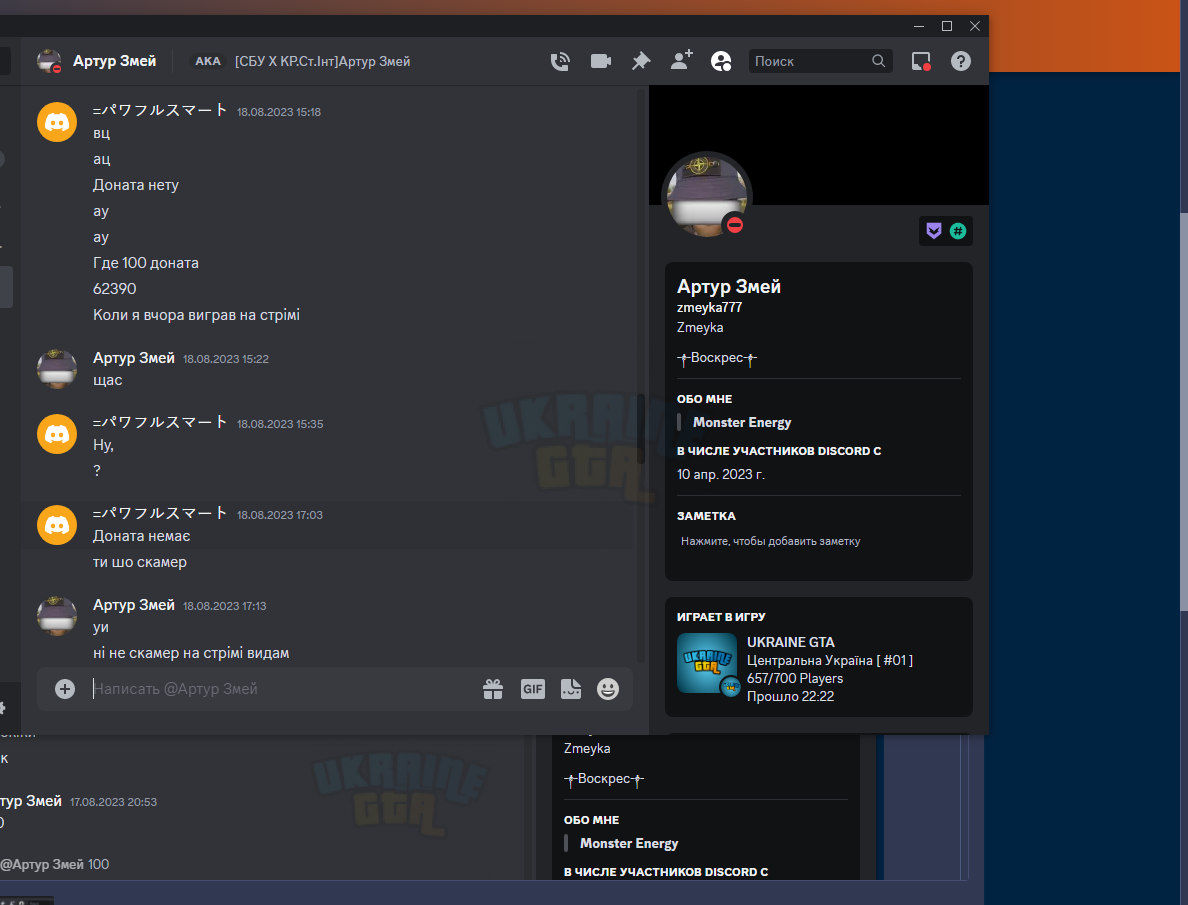Viewport: 1188px width, 905px height.
Task: Maximize the Discord window
Action: click(947, 26)
